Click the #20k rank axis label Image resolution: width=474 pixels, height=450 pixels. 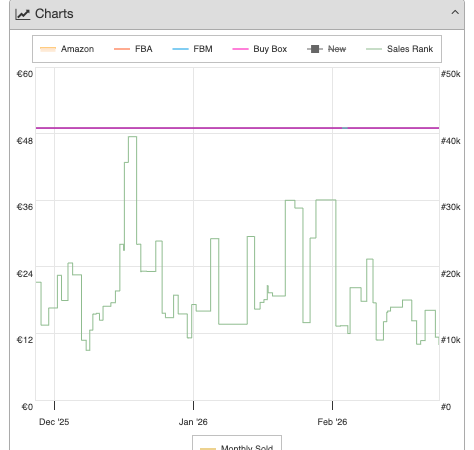(451, 274)
